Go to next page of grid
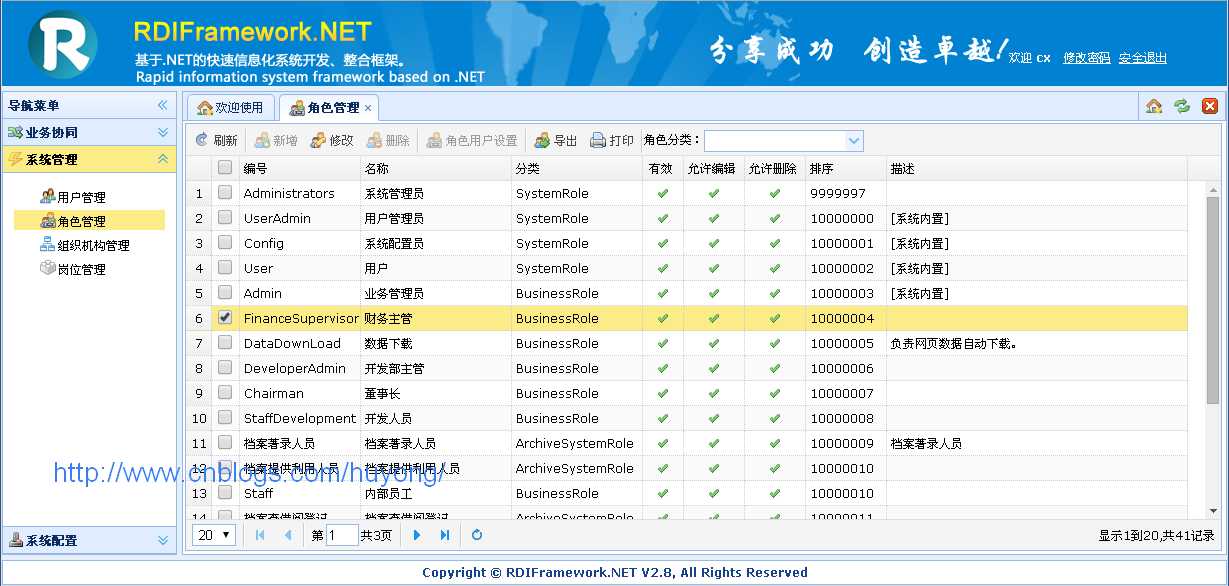 (417, 535)
